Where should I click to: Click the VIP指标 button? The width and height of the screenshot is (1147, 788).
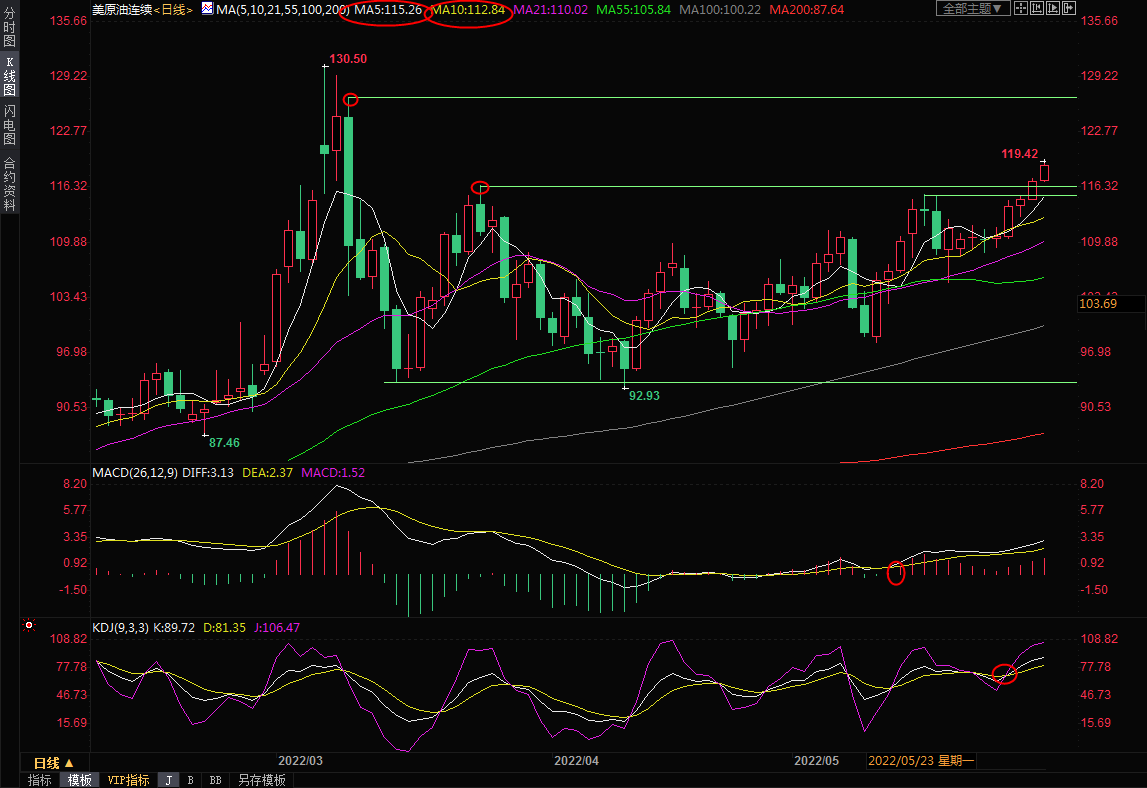coord(128,780)
